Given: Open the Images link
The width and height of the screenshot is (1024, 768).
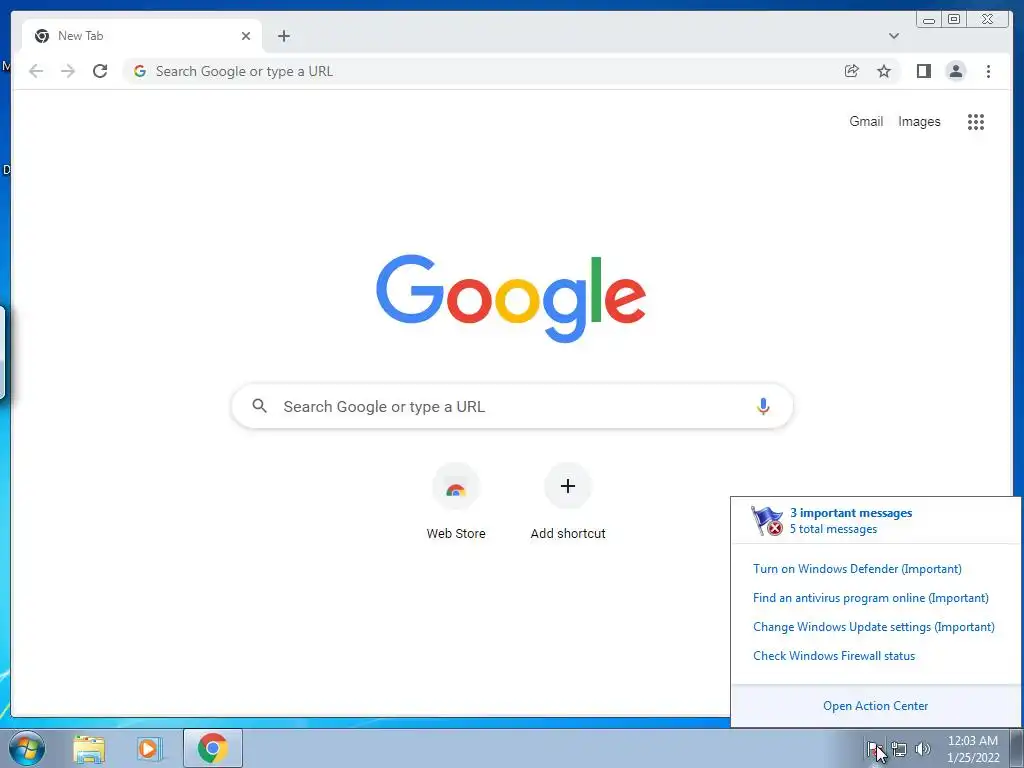Looking at the screenshot, I should (919, 121).
